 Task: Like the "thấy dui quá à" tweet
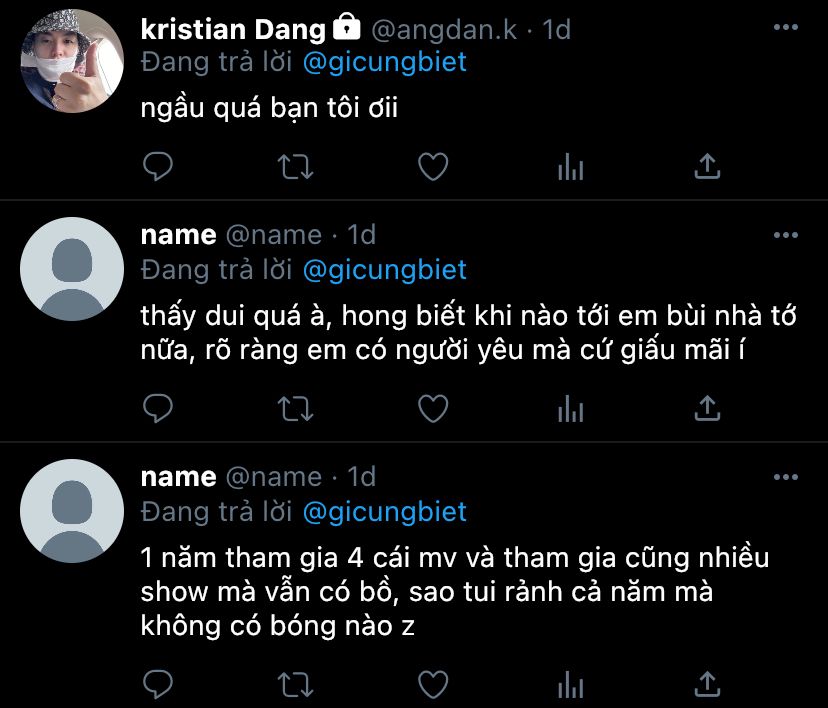point(432,407)
